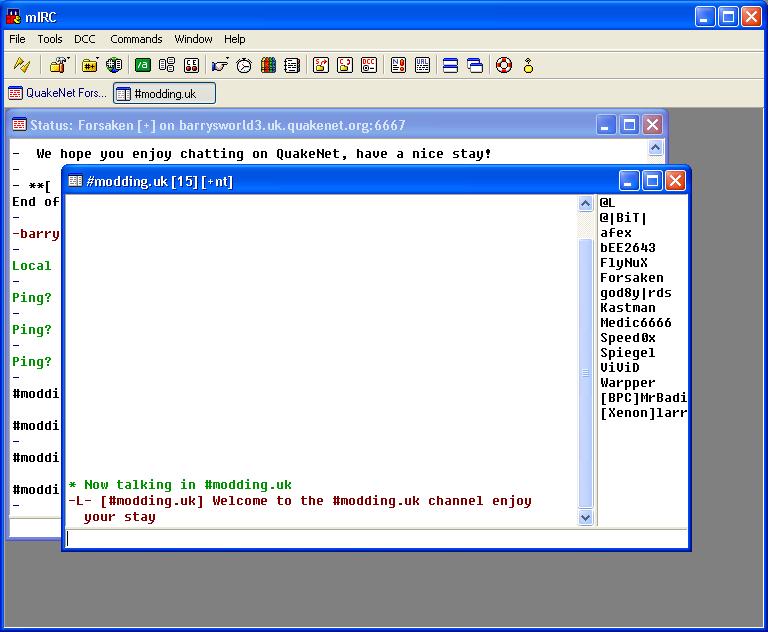Screen dimensions: 768x632
Task: Click the Cascade windows toolbar icon
Action: point(475,65)
